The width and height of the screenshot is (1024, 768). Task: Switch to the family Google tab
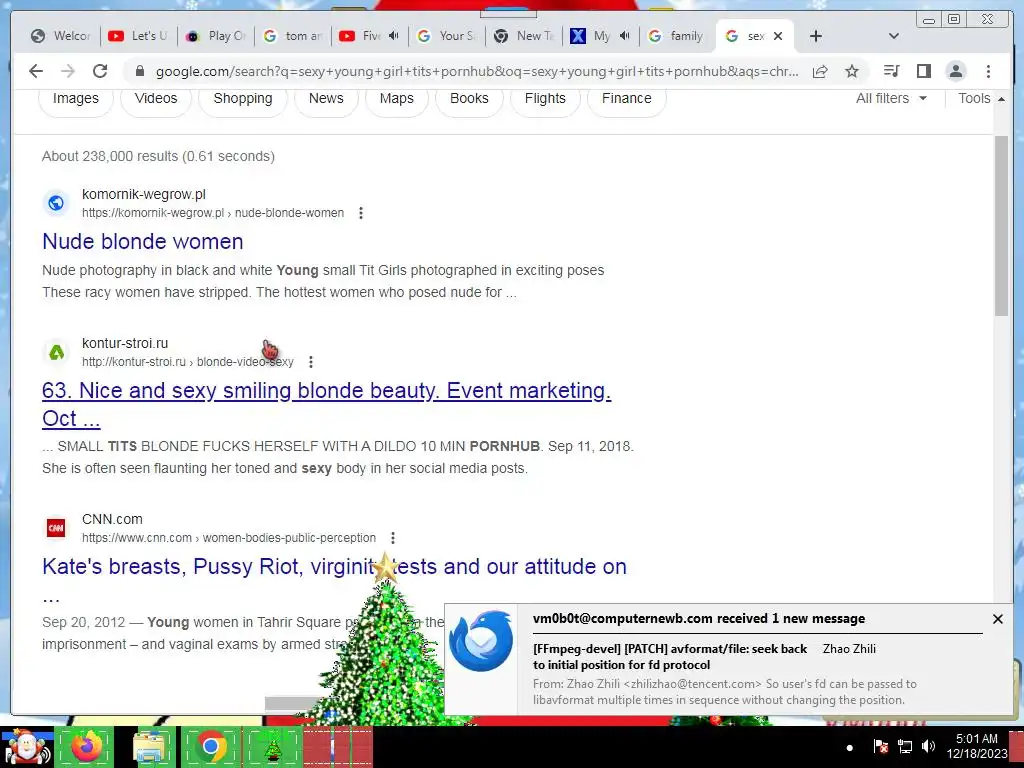pos(676,36)
